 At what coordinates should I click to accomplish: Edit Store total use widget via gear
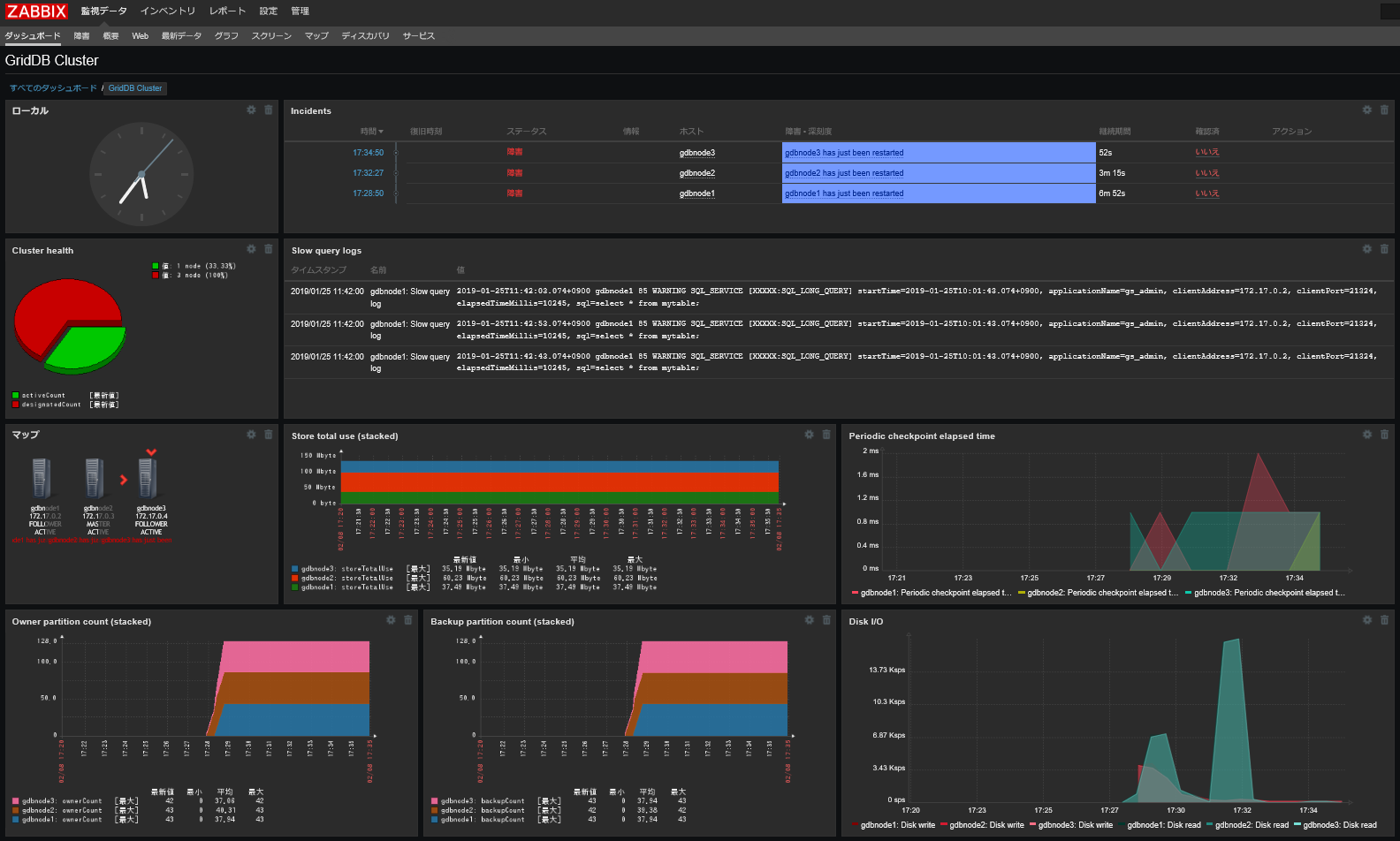pyautogui.click(x=809, y=436)
